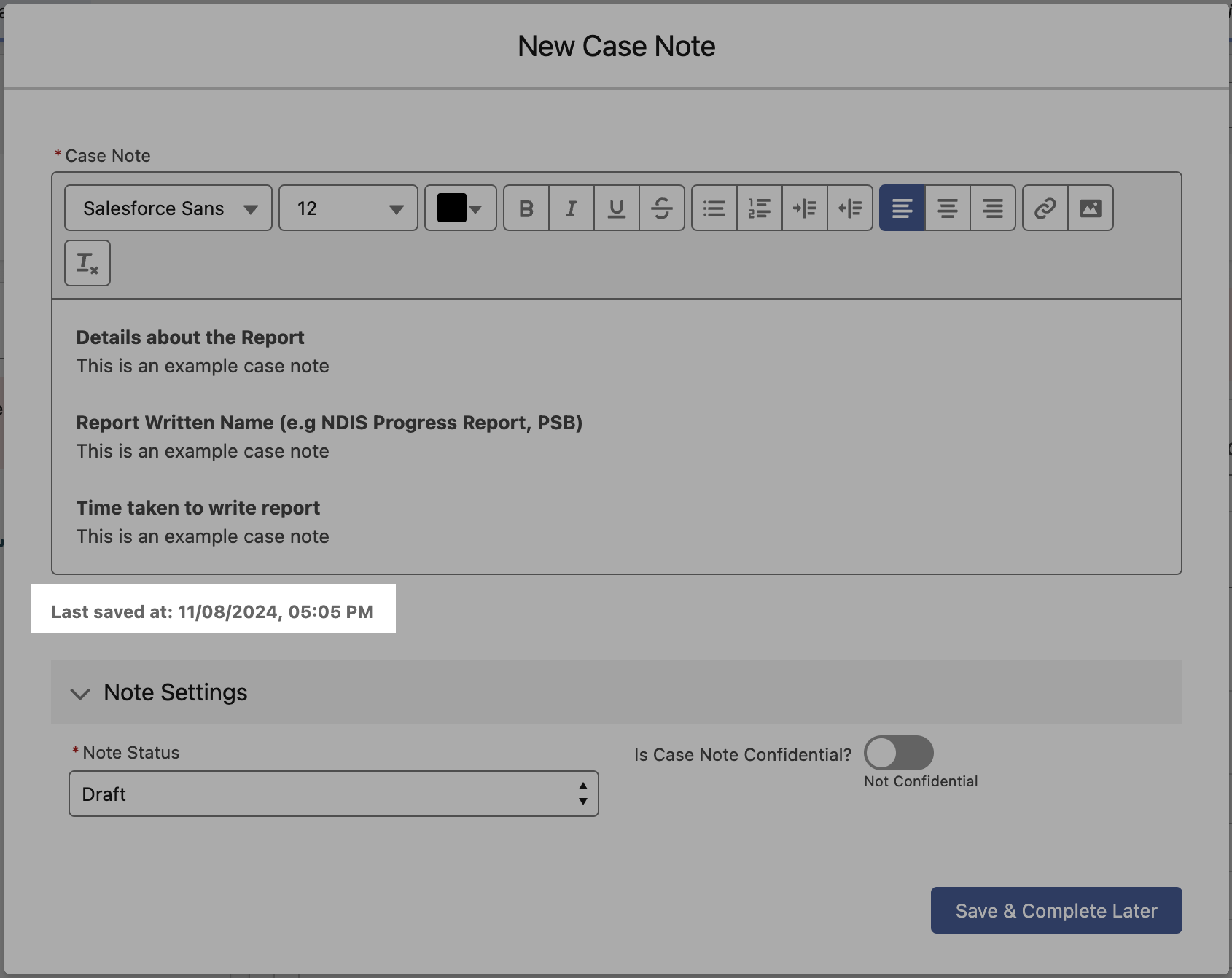Collapse the Note Settings section

point(80,693)
